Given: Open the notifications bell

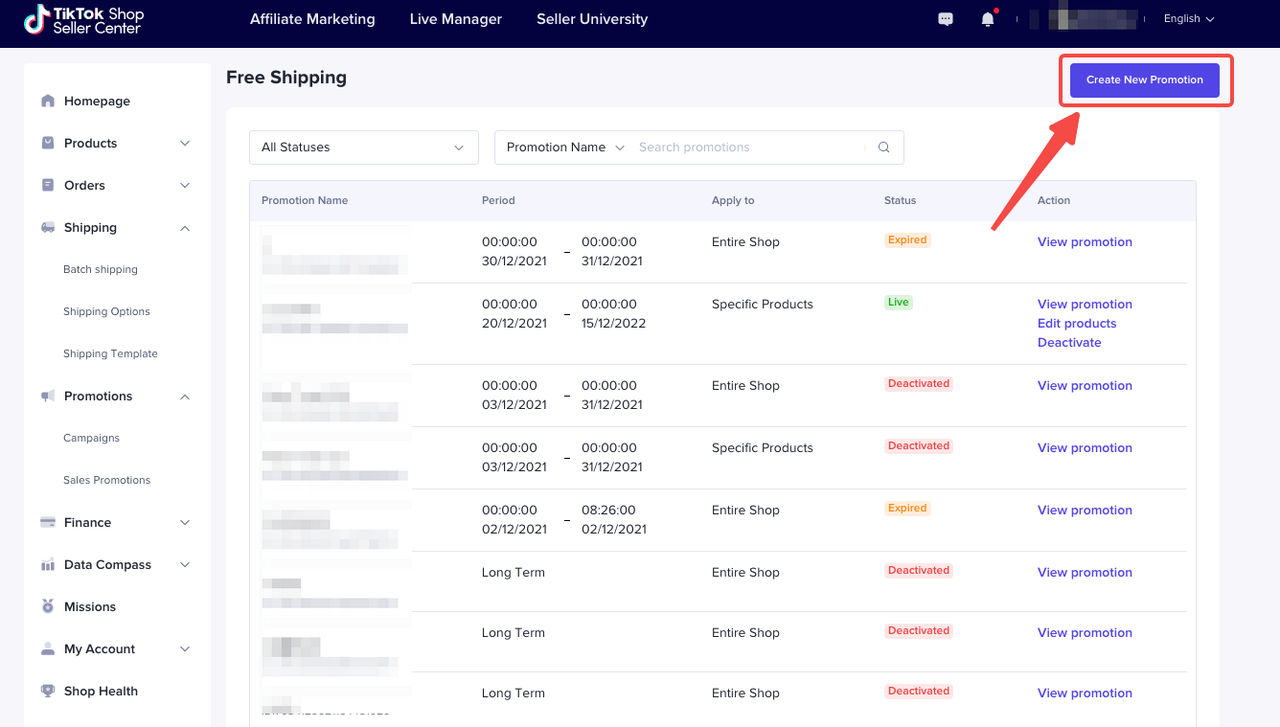Looking at the screenshot, I should (x=988, y=19).
